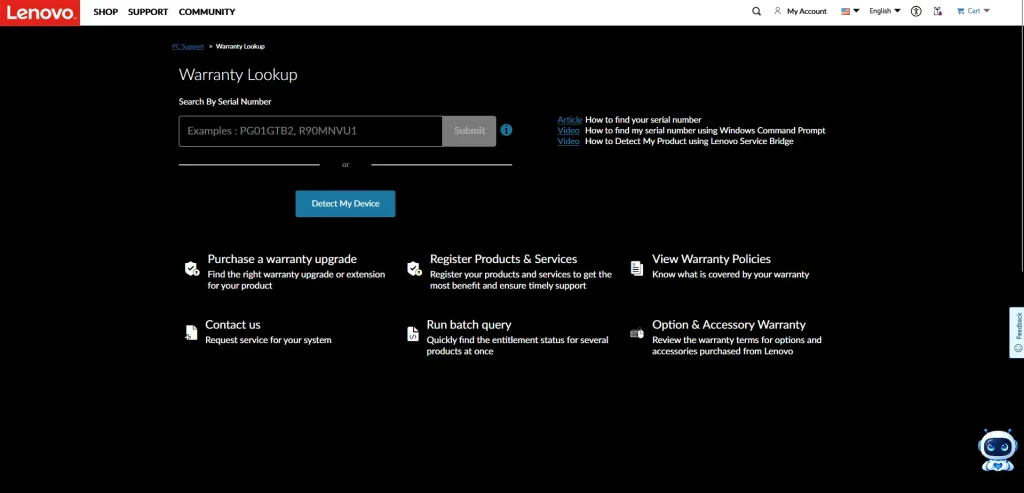Click the Warranty Lookup page title
The image size is (1024, 493).
click(238, 74)
